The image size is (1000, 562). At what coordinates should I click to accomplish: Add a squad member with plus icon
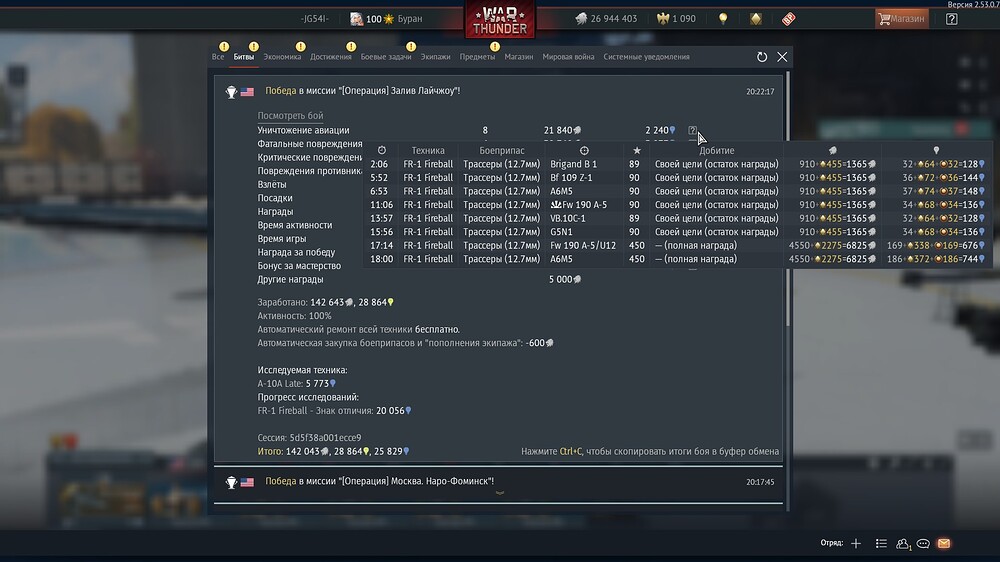(x=856, y=544)
